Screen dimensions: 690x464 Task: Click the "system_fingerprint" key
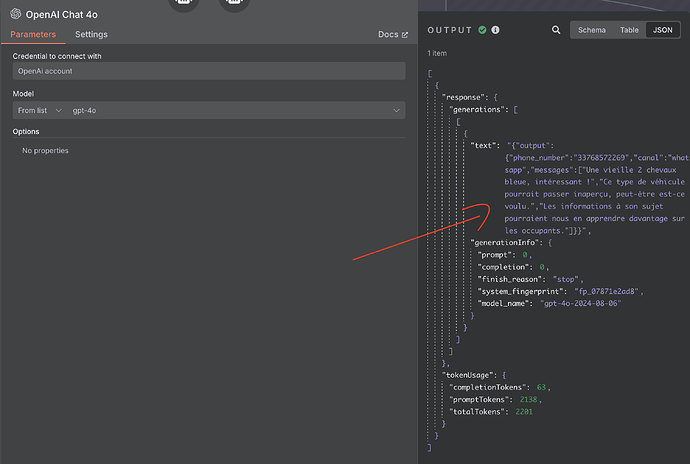coord(521,291)
